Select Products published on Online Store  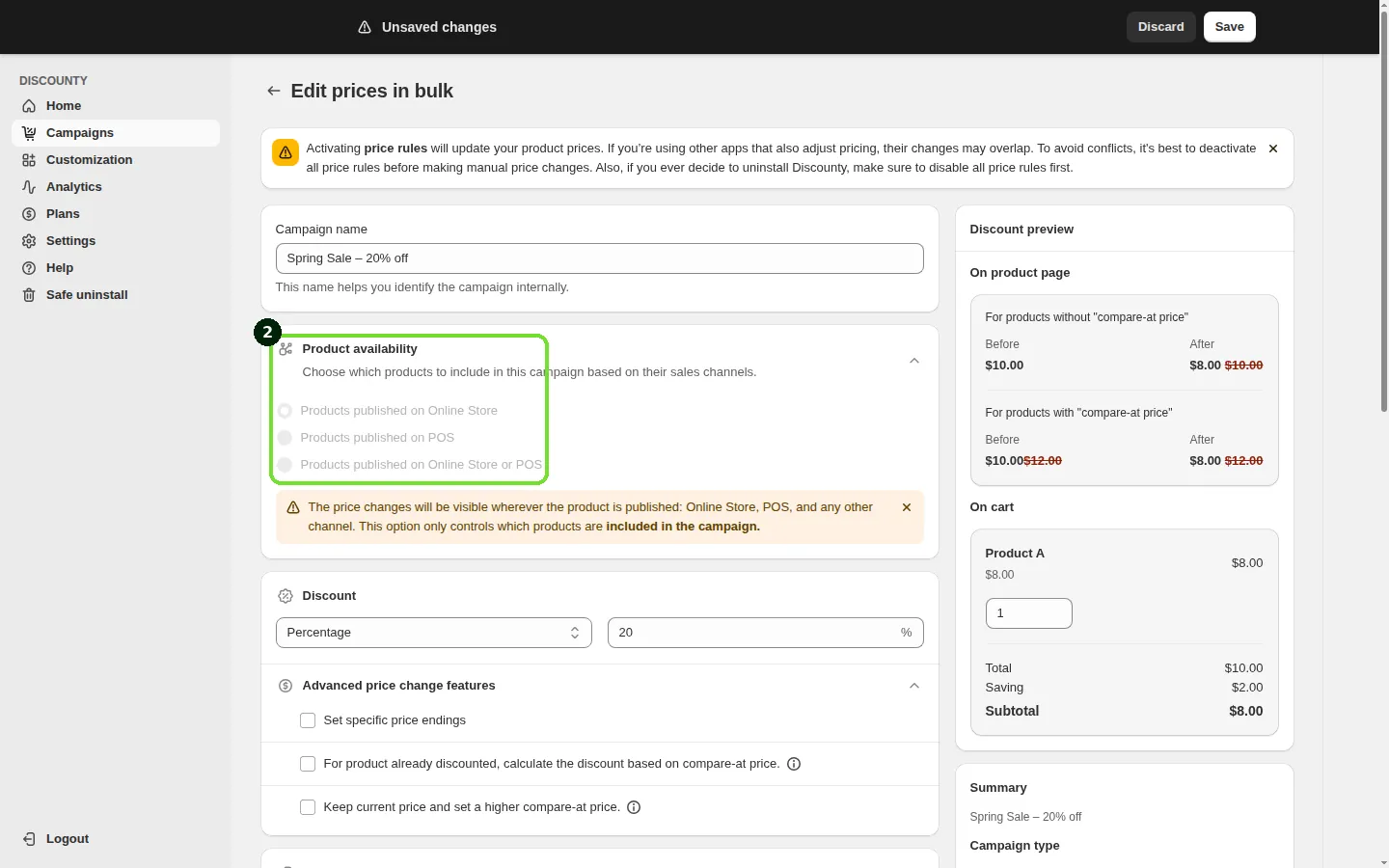pos(285,411)
